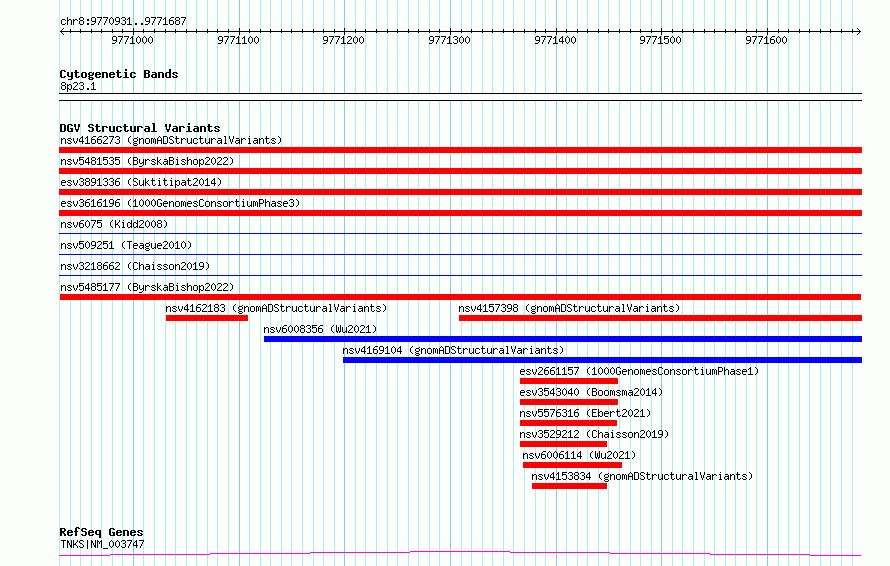Open nsv4153834 gnomADStructuralVariants label
890x566 pixels.
click(x=642, y=476)
